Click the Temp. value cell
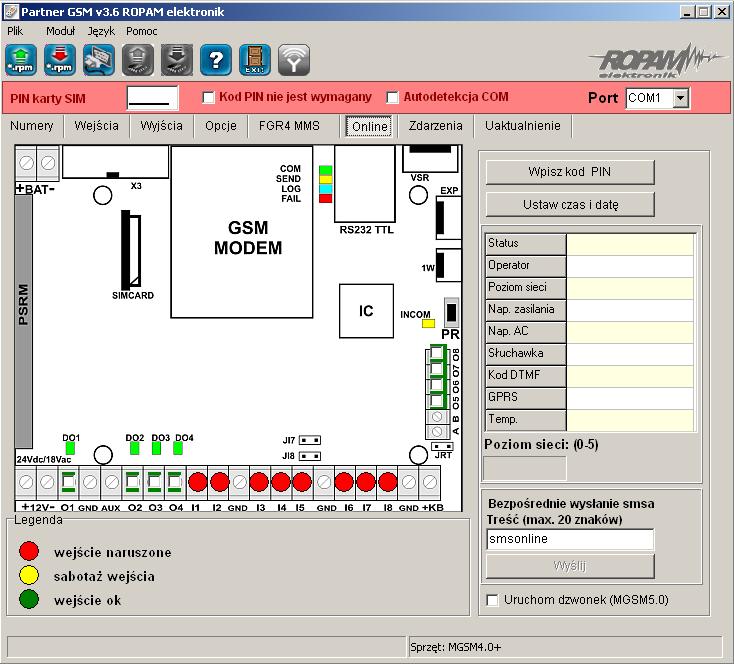Image resolution: width=734 pixels, height=664 pixels. point(630,420)
